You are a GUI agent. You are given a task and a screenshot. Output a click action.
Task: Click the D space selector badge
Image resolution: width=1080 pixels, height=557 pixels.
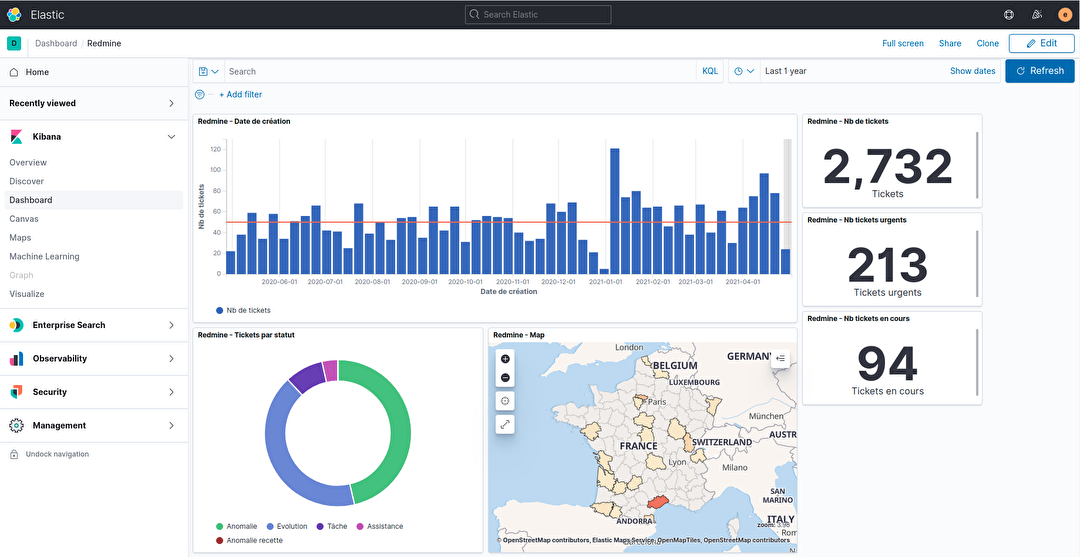point(14,43)
